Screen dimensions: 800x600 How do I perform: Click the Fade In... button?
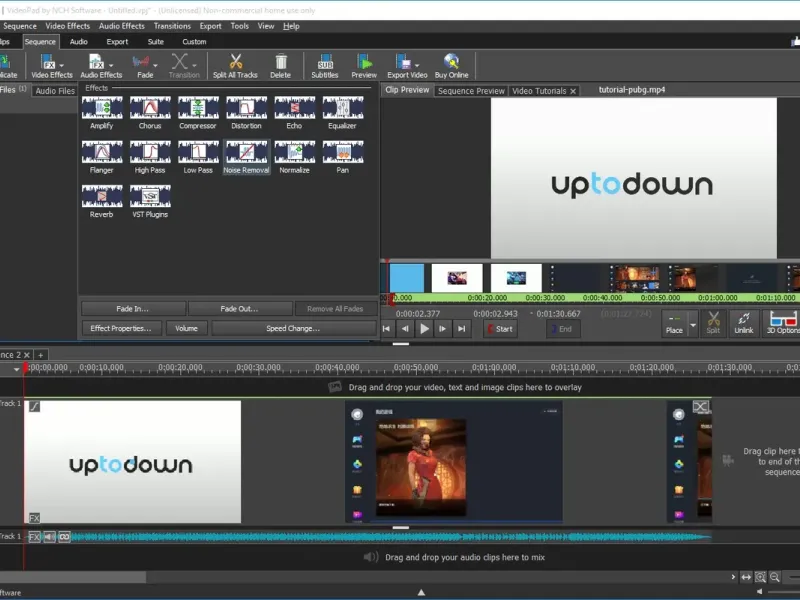[x=133, y=309]
